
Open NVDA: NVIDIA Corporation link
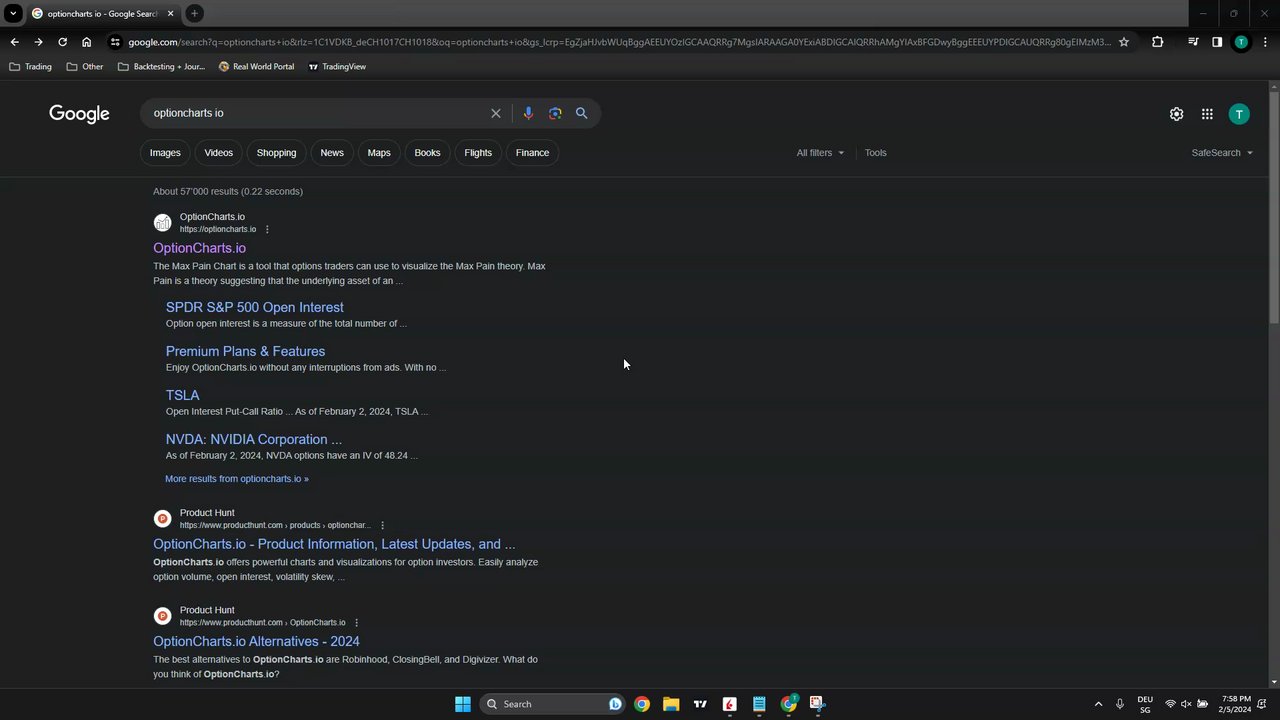click(x=254, y=439)
